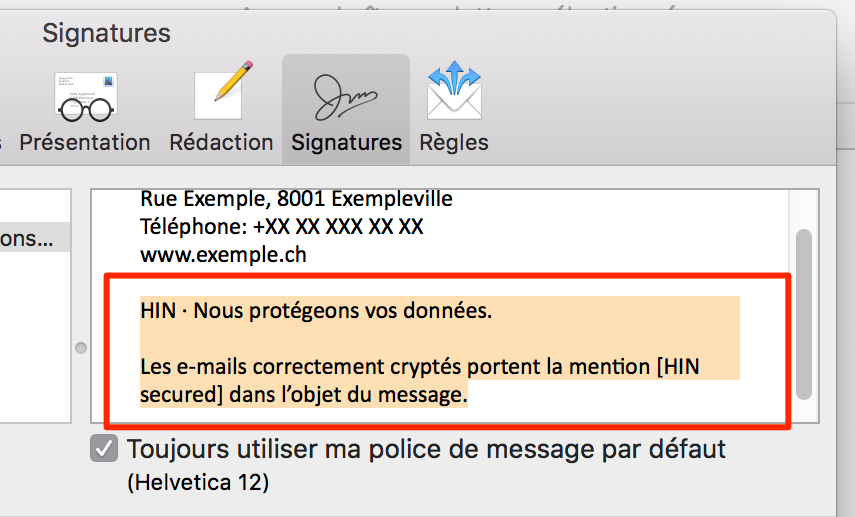Go to the Règles tab label
Image resolution: width=855 pixels, height=517 pixels.
click(454, 143)
